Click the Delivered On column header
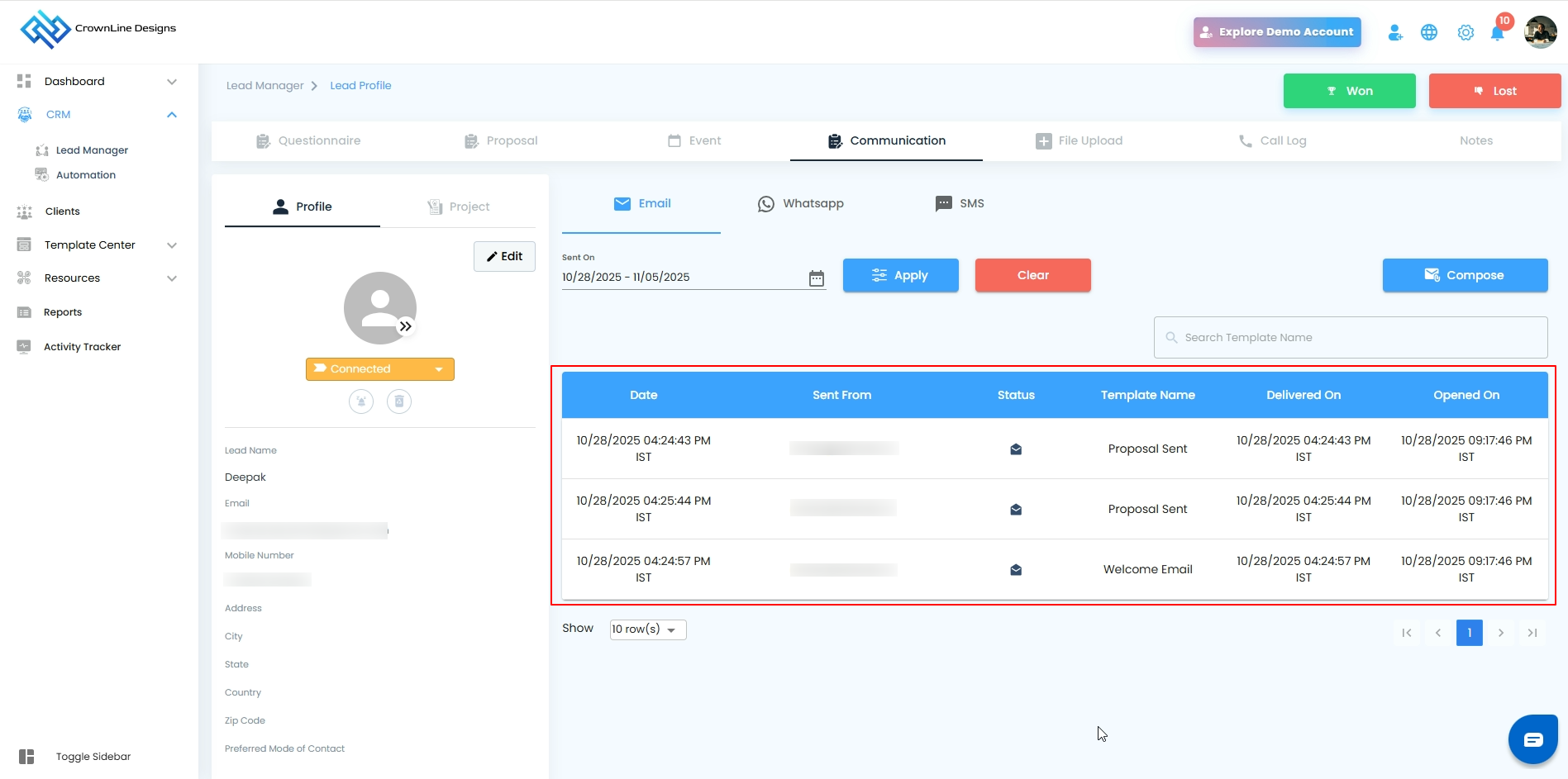 tap(1303, 395)
